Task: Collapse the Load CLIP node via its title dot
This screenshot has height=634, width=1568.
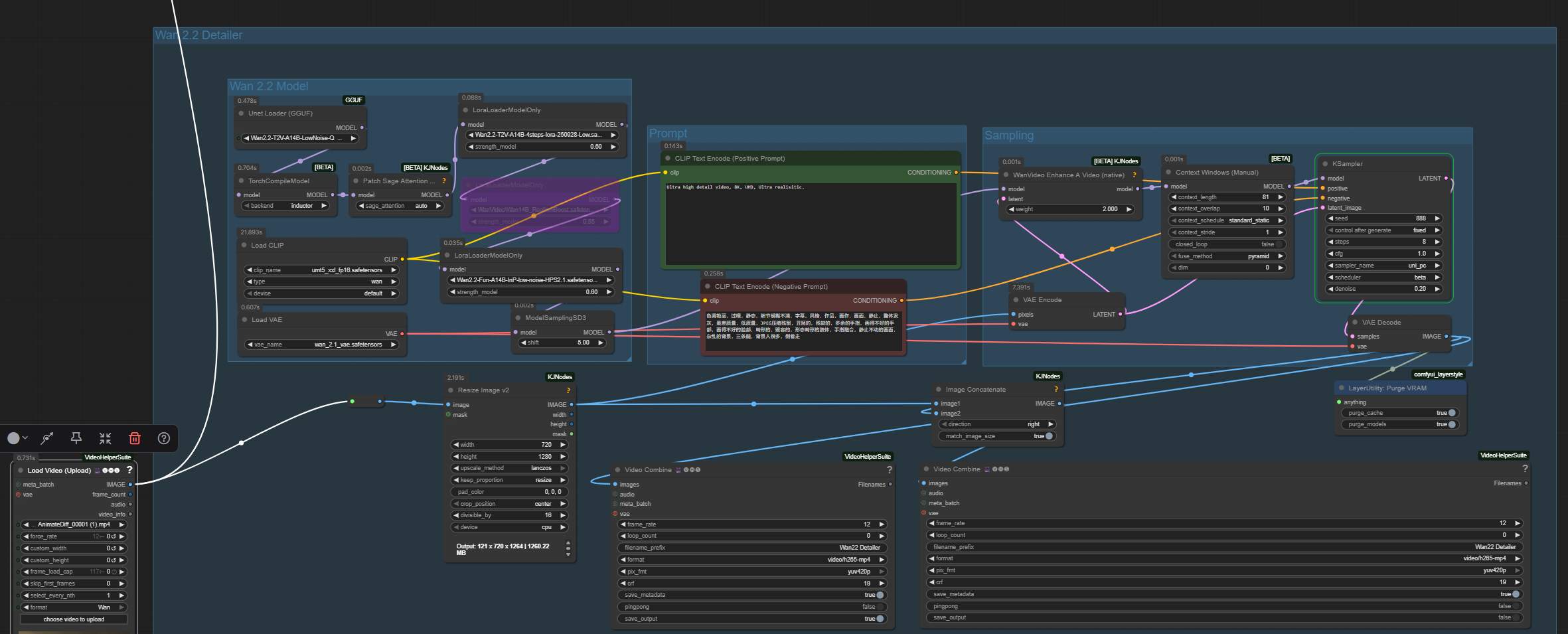Action: pyautogui.click(x=244, y=246)
